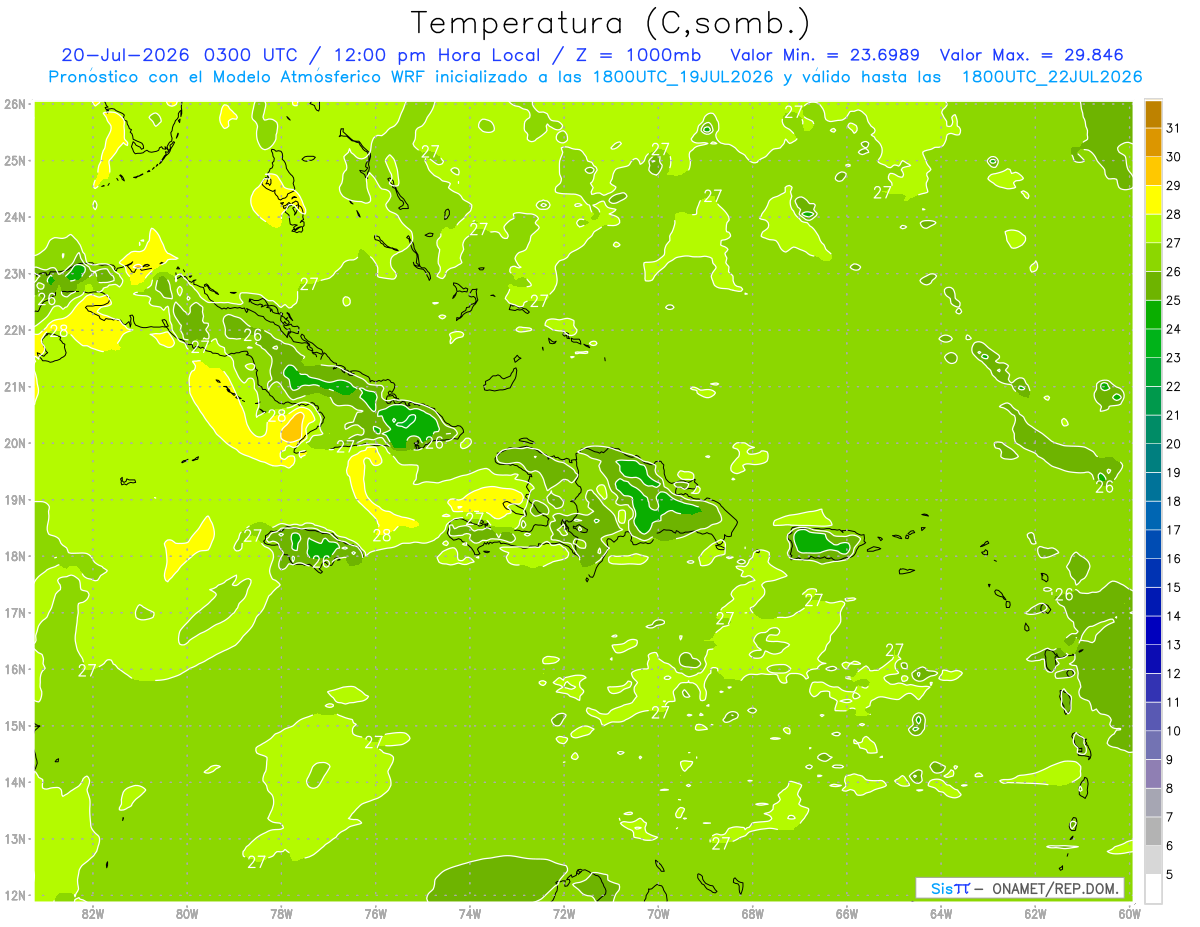Click the 64W longitude axis label

click(941, 913)
